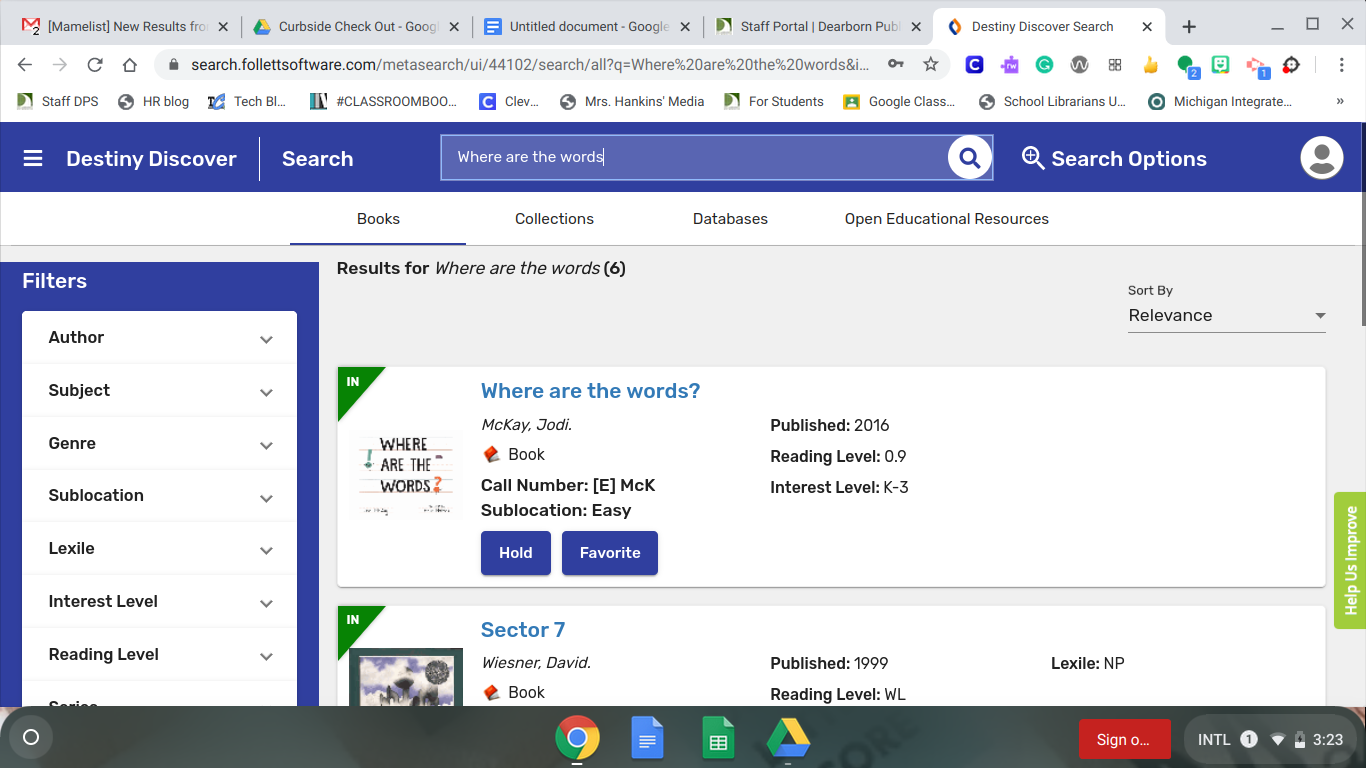Click the browser address bar URL
The width and height of the screenshot is (1366, 768).
pos(530,65)
